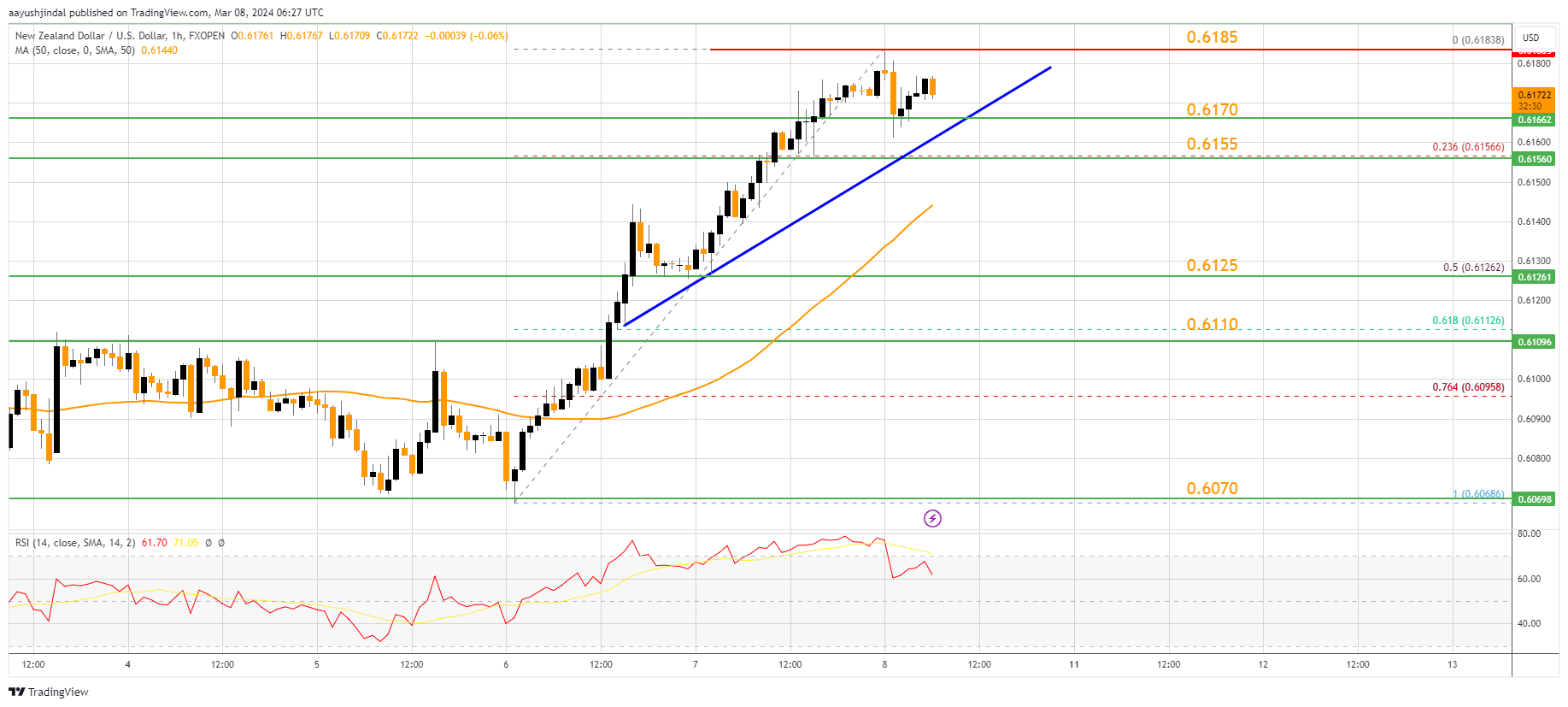Click the 0.5 (0.61262) Fibonacci label

pyautogui.click(x=1473, y=268)
